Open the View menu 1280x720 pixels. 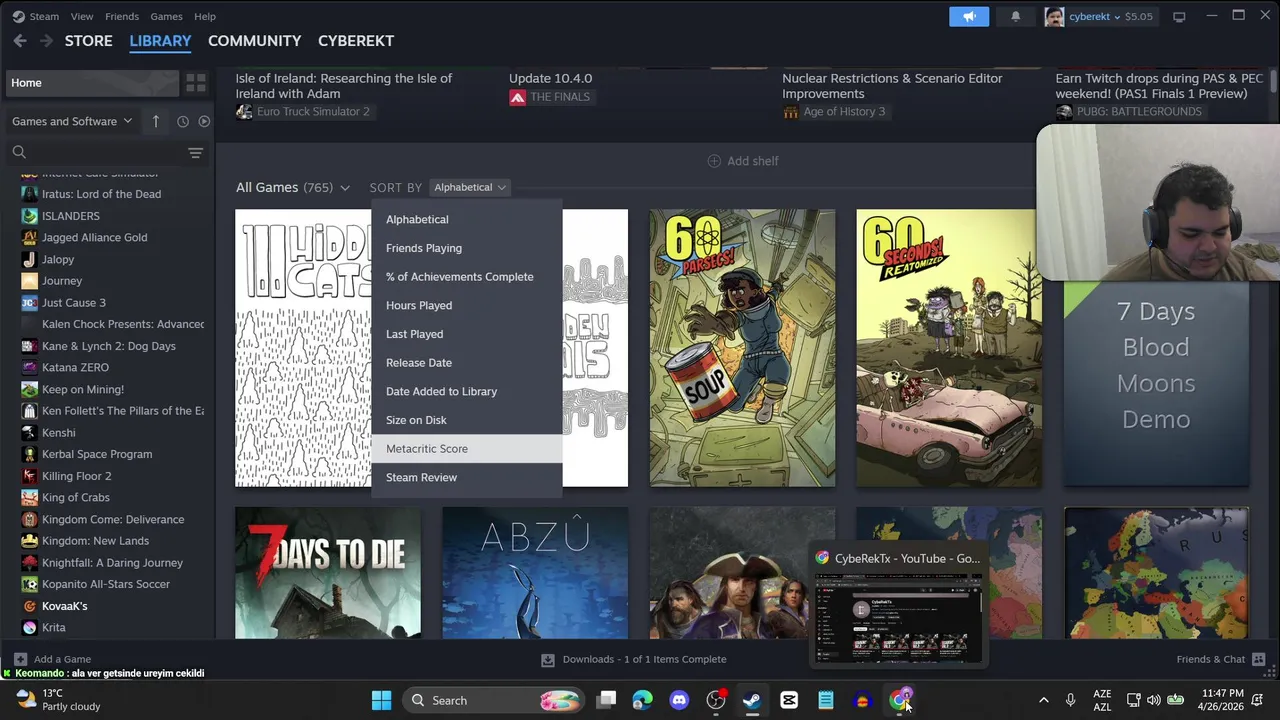(x=82, y=16)
